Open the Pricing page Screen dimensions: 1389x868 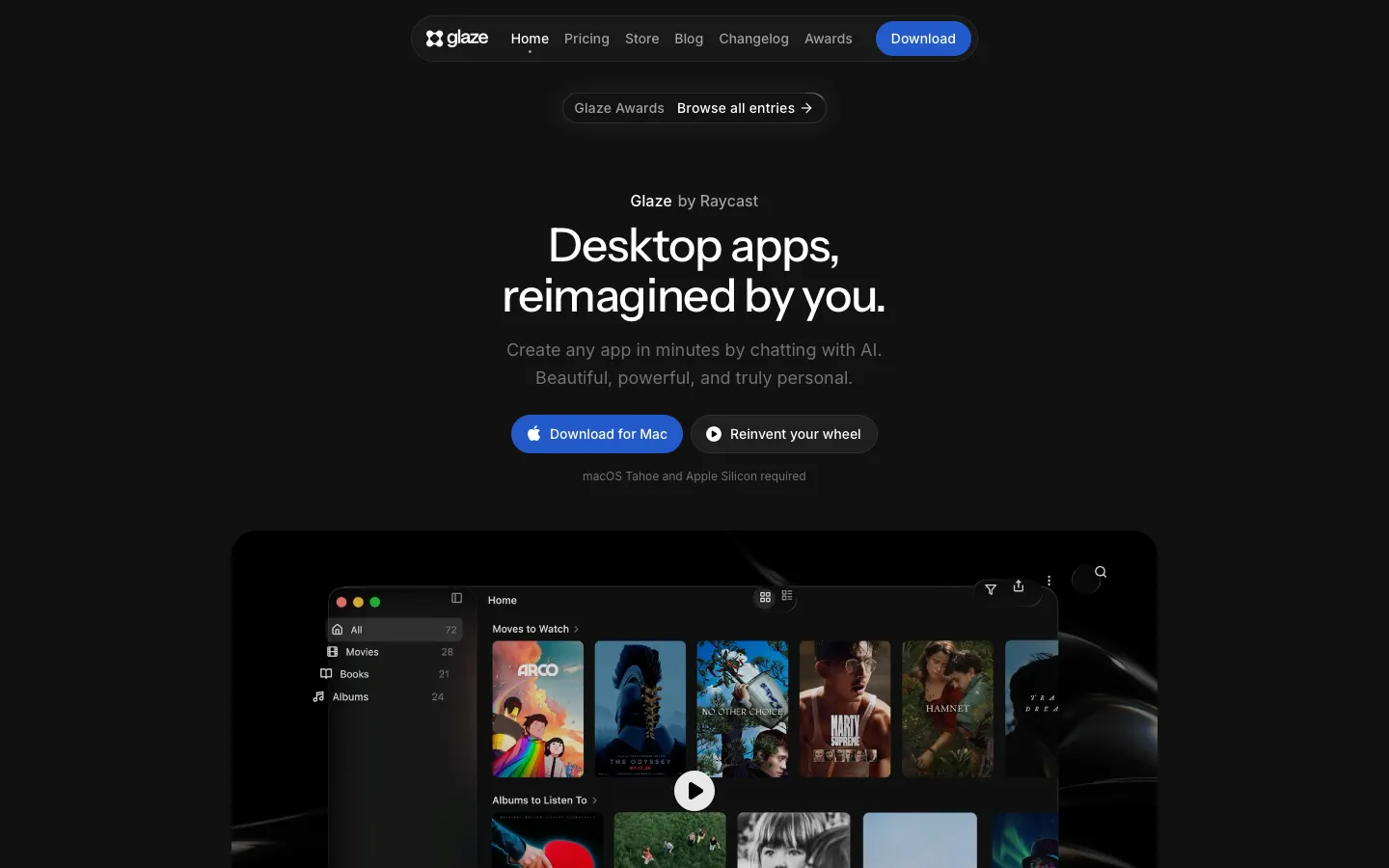586,39
